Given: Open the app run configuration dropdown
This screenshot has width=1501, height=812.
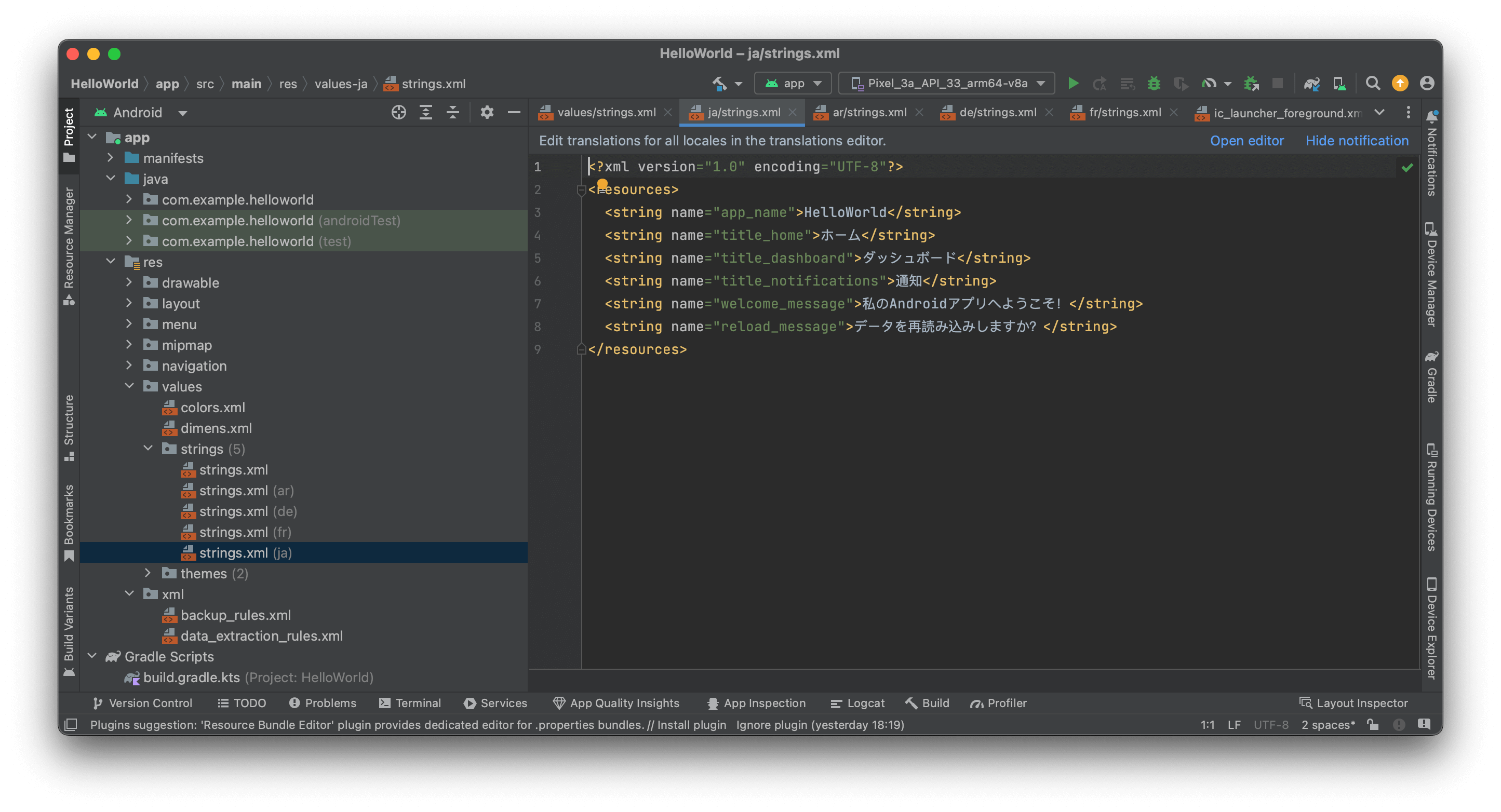Looking at the screenshot, I should tap(793, 83).
